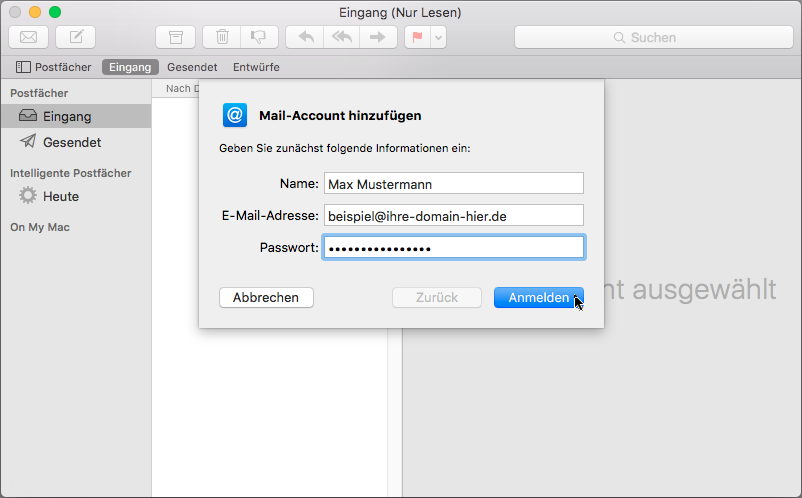This screenshot has height=498, width=802.
Task: Click the Reply arrow icon
Action: pos(305,37)
